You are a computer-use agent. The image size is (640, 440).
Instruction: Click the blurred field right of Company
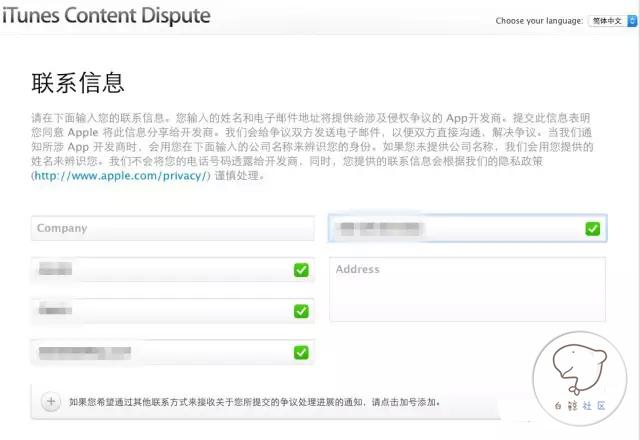tap(455, 229)
